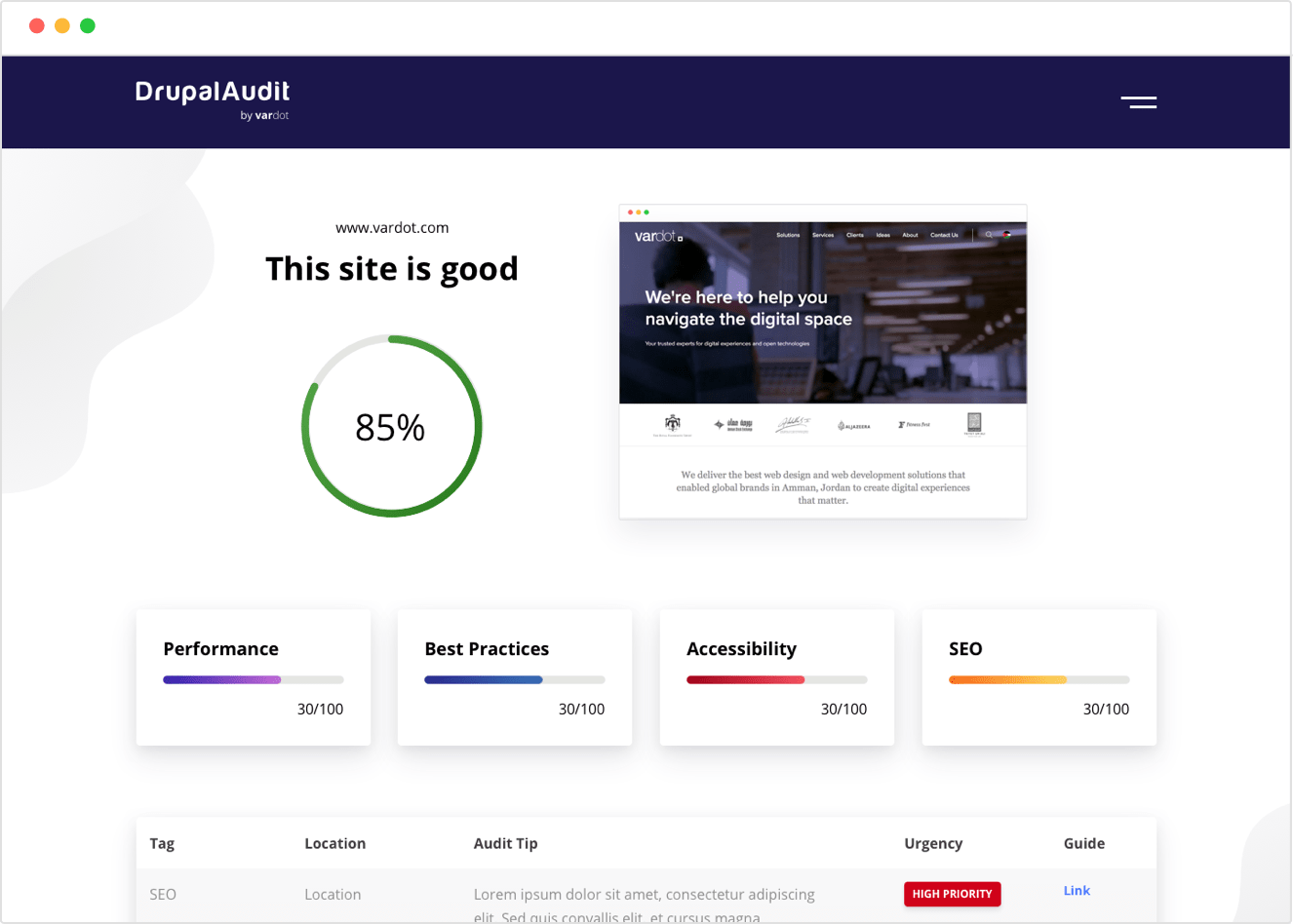Click the Location cell in SEO row
This screenshot has height=924, width=1293.
click(333, 895)
